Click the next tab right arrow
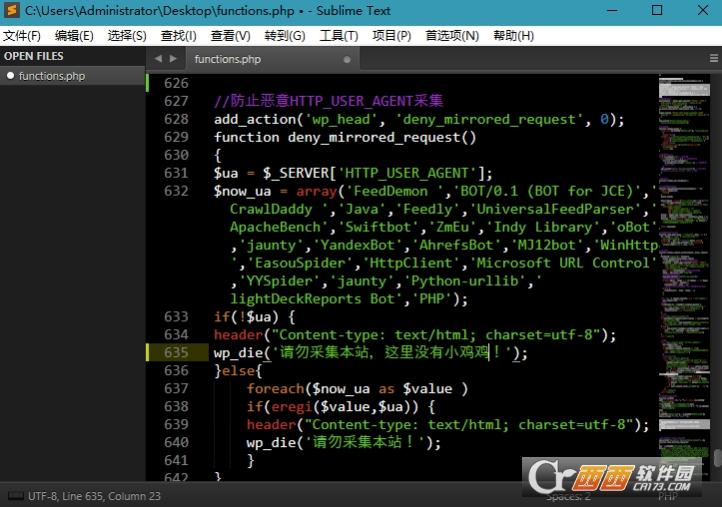Screen dimensions: 722x507 pos(173,59)
